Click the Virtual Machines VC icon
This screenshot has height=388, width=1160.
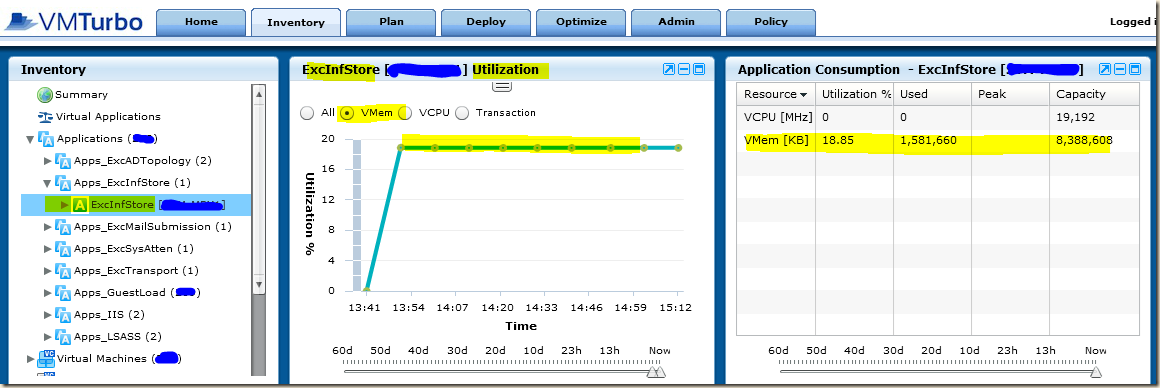[46, 359]
